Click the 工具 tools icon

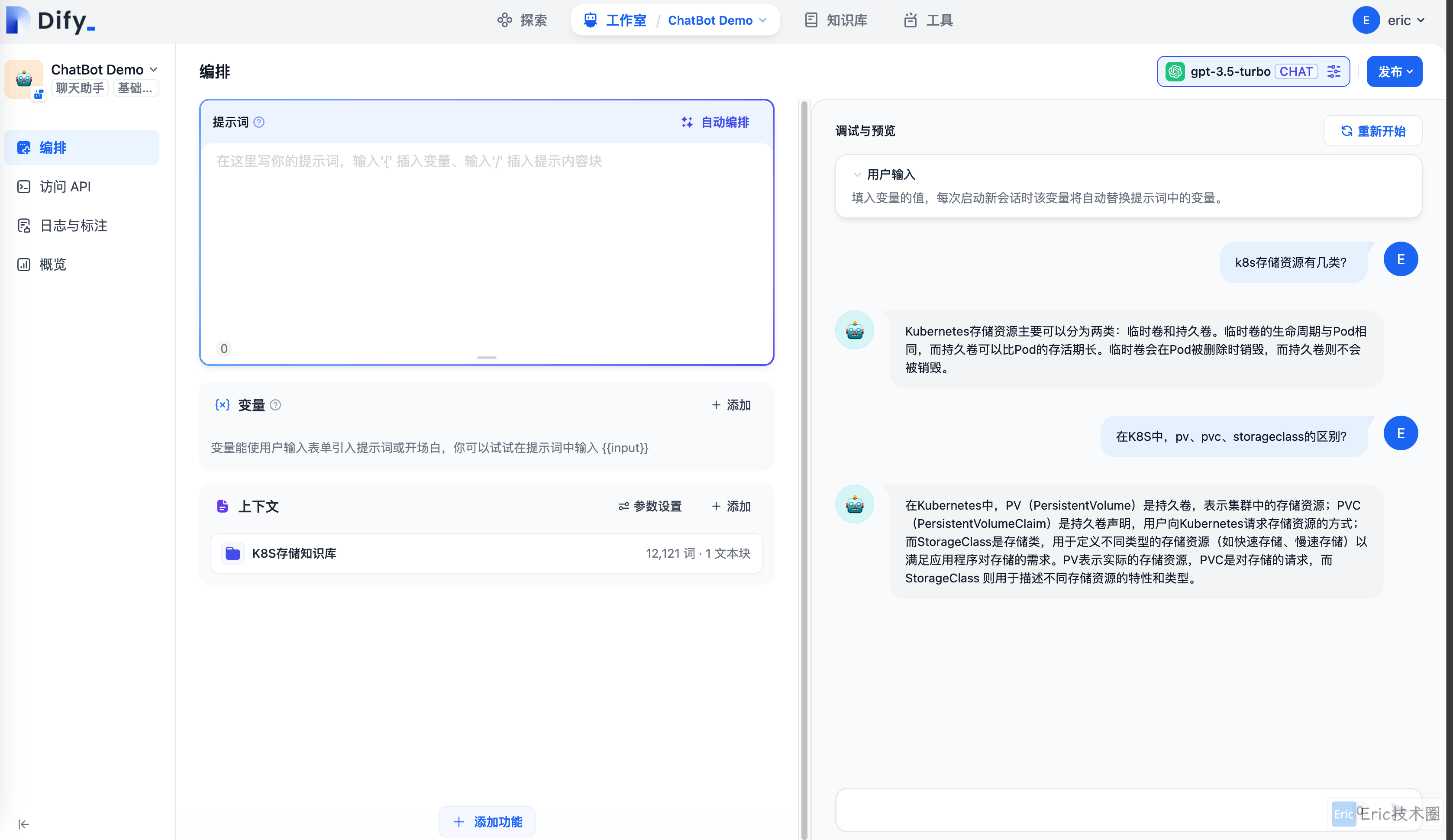(x=911, y=20)
